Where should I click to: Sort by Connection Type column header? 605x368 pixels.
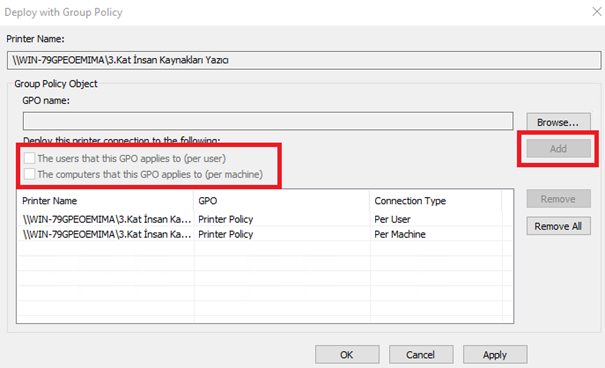tap(436, 201)
